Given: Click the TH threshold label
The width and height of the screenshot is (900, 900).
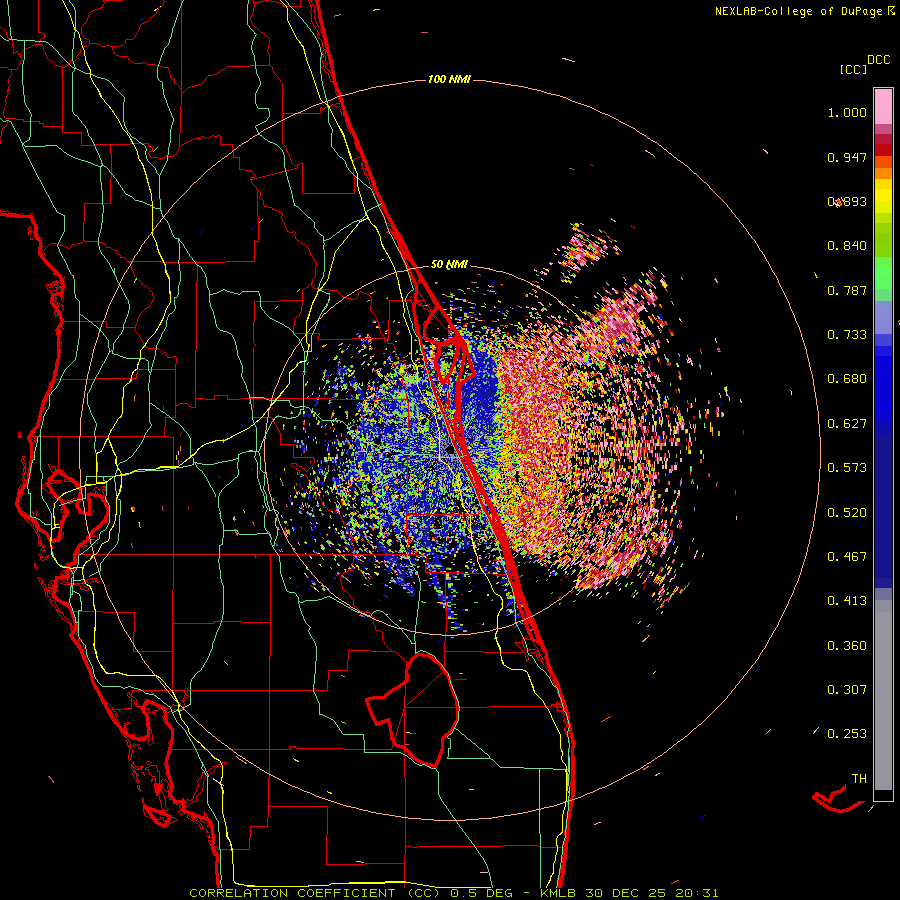Looking at the screenshot, I should click(x=859, y=779).
